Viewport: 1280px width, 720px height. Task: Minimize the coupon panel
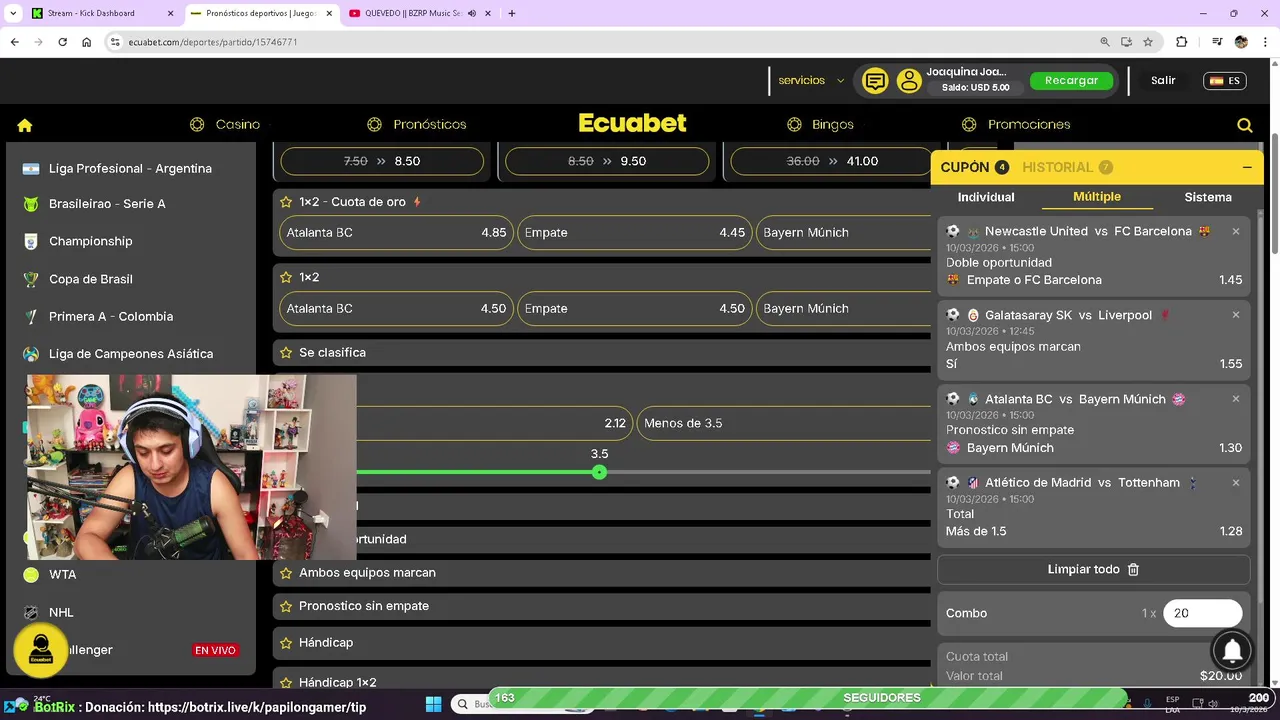[1247, 167]
